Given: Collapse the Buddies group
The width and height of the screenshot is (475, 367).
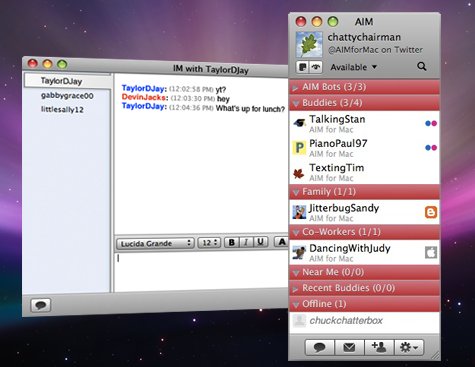Looking at the screenshot, I should (296, 103).
